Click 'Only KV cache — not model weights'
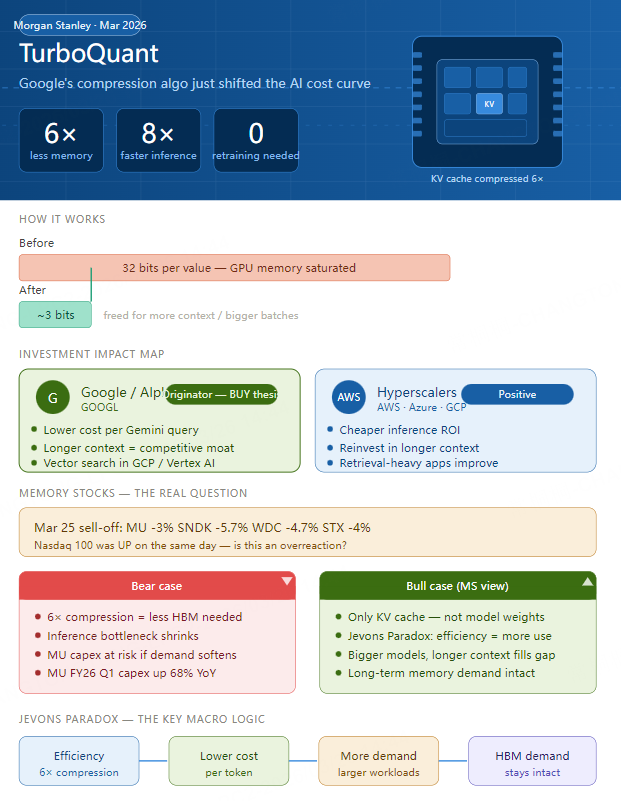 point(446,617)
